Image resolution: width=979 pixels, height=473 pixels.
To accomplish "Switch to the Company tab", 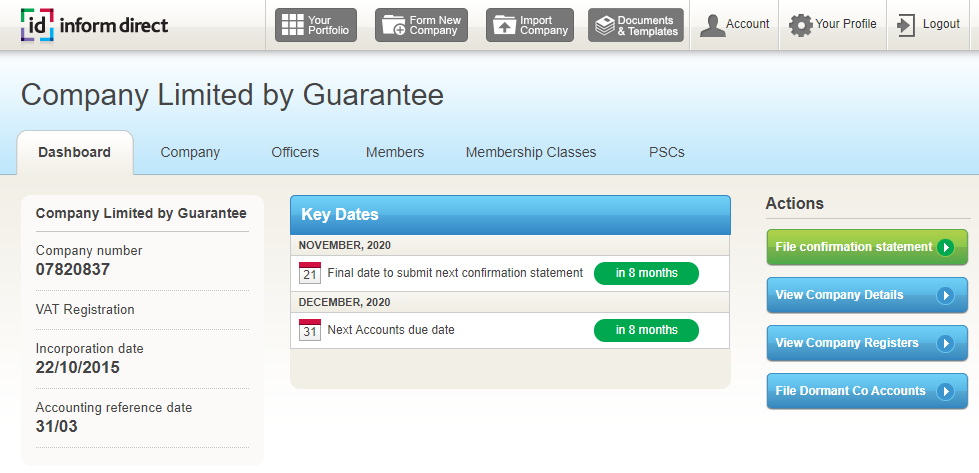I will click(x=190, y=153).
